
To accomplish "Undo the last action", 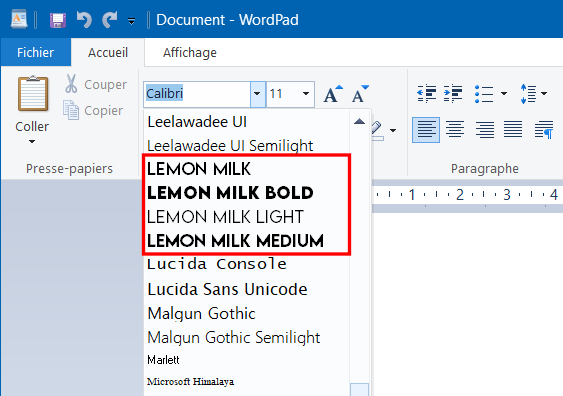I will tap(84, 20).
